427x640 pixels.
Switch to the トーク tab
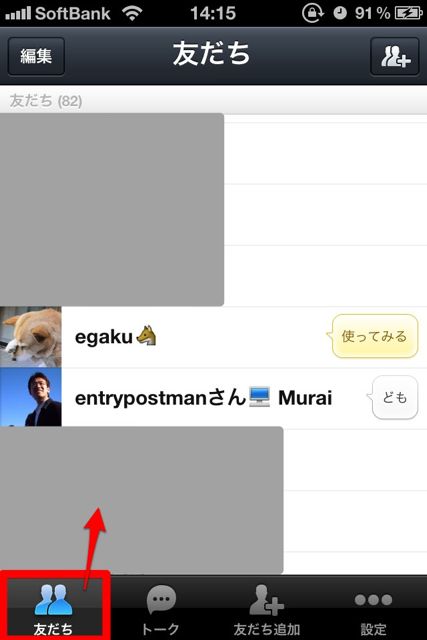160,608
